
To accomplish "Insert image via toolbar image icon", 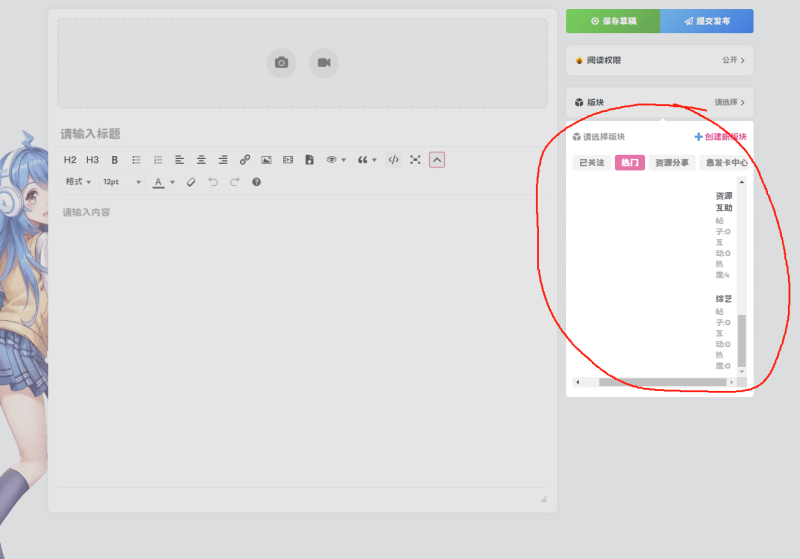I will click(266, 160).
